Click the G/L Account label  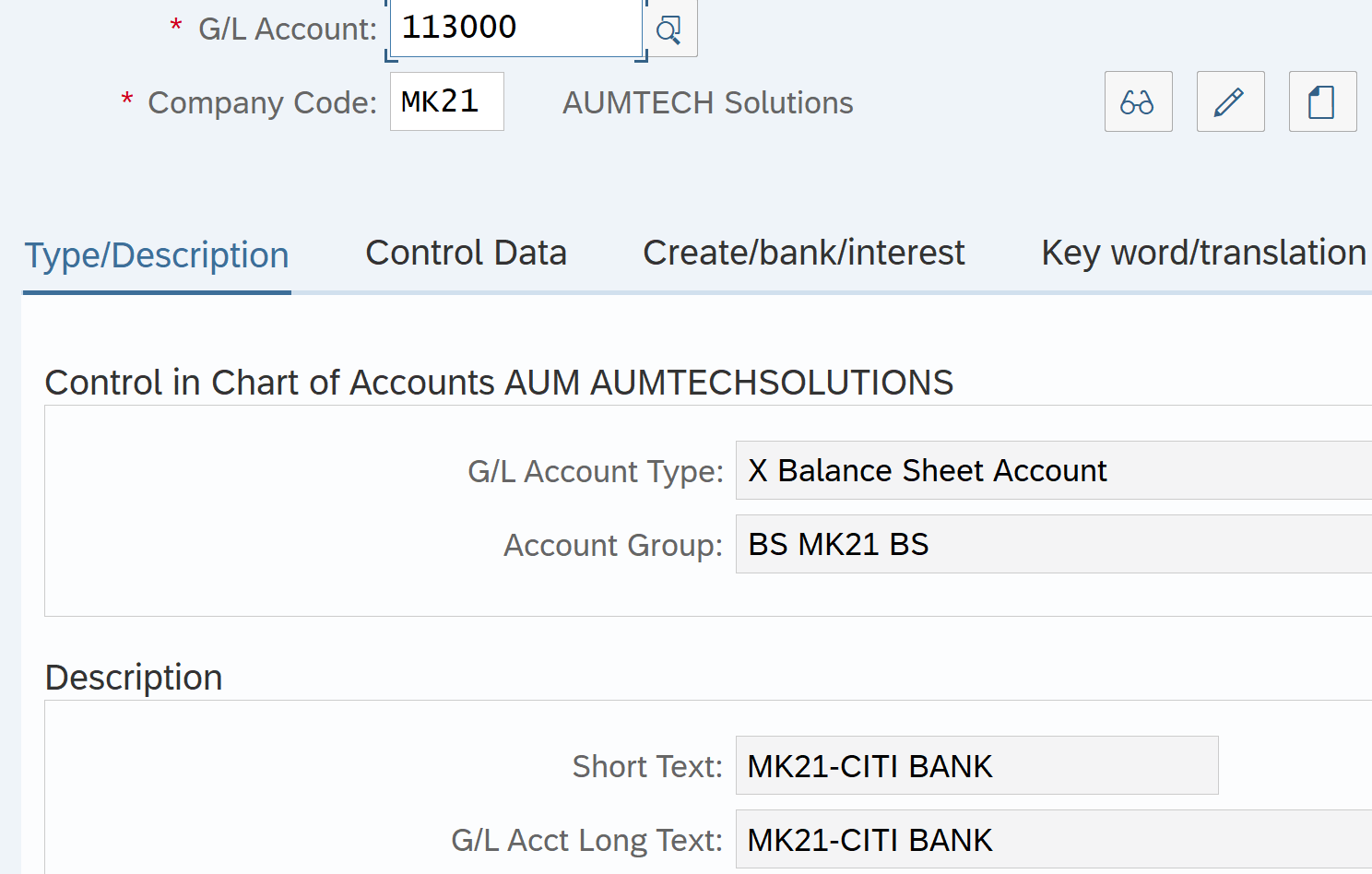(x=288, y=29)
